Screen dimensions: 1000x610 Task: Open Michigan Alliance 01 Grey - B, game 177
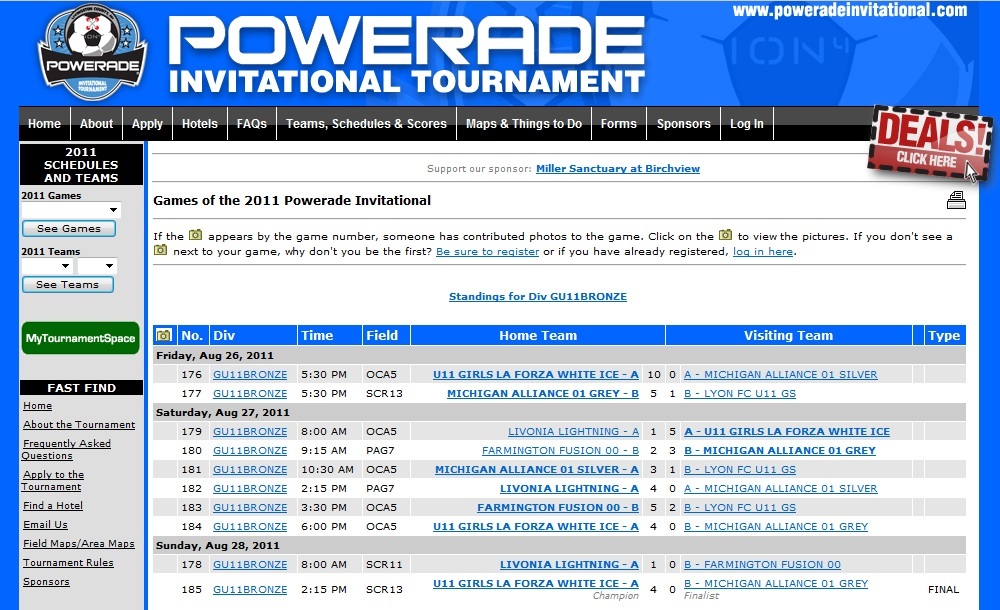543,394
